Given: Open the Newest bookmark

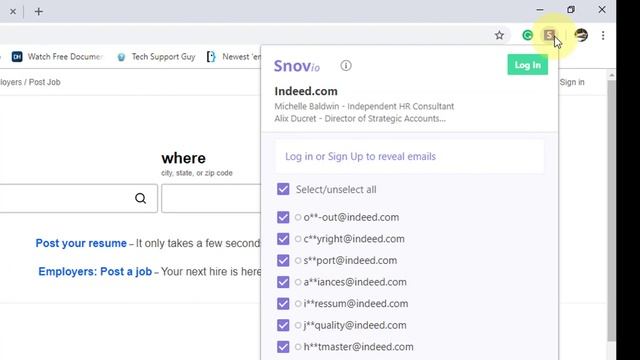Looking at the screenshot, I should 233,57.
